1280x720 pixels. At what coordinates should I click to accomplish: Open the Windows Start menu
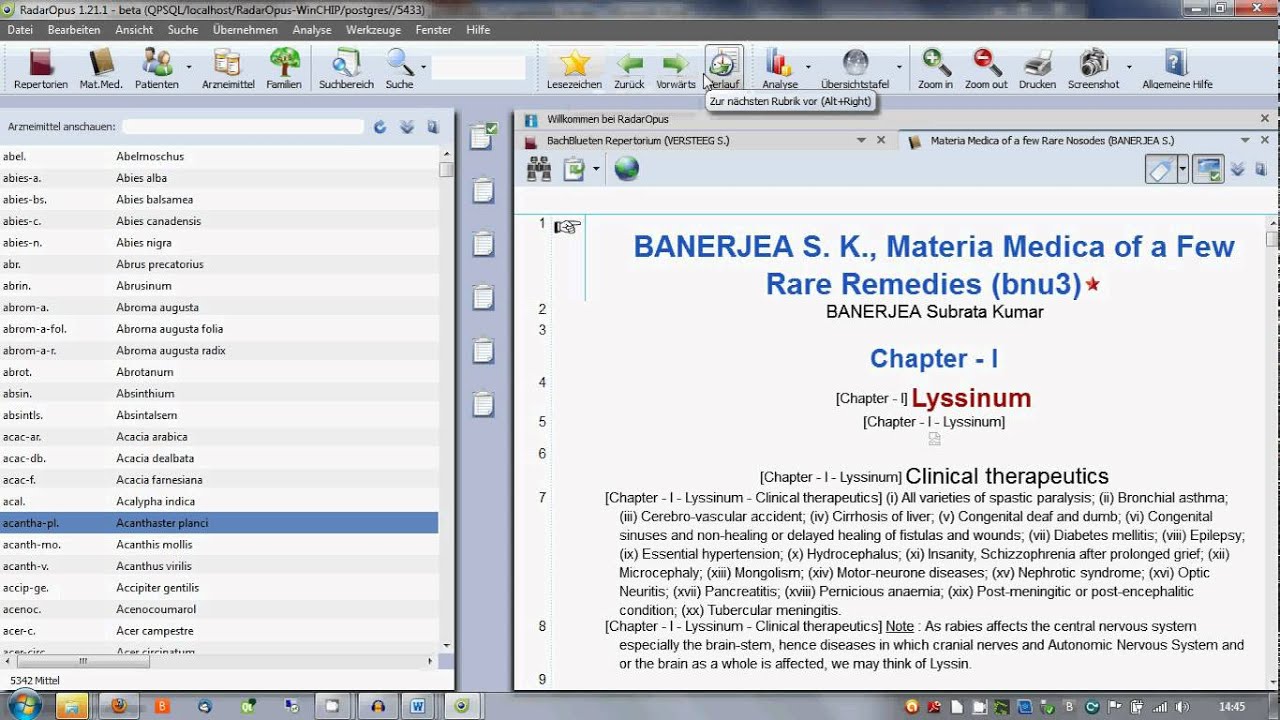tap(22, 706)
